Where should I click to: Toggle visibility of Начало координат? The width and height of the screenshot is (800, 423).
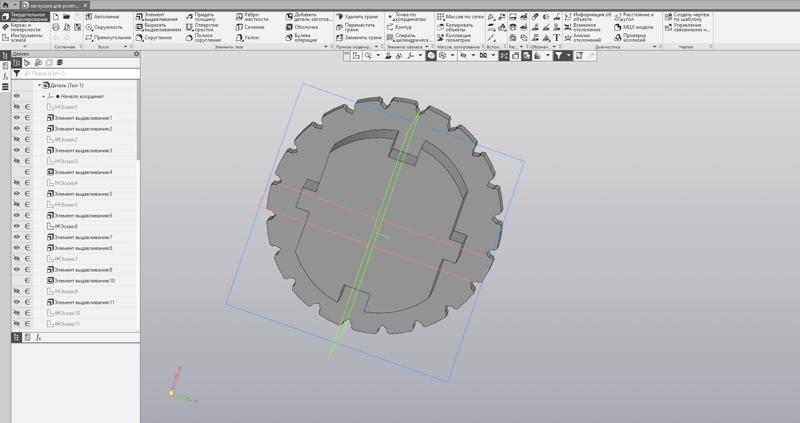pyautogui.click(x=17, y=96)
